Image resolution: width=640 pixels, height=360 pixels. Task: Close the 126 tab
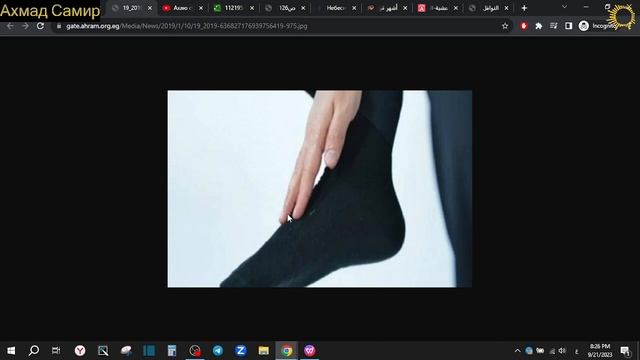pyautogui.click(x=303, y=8)
